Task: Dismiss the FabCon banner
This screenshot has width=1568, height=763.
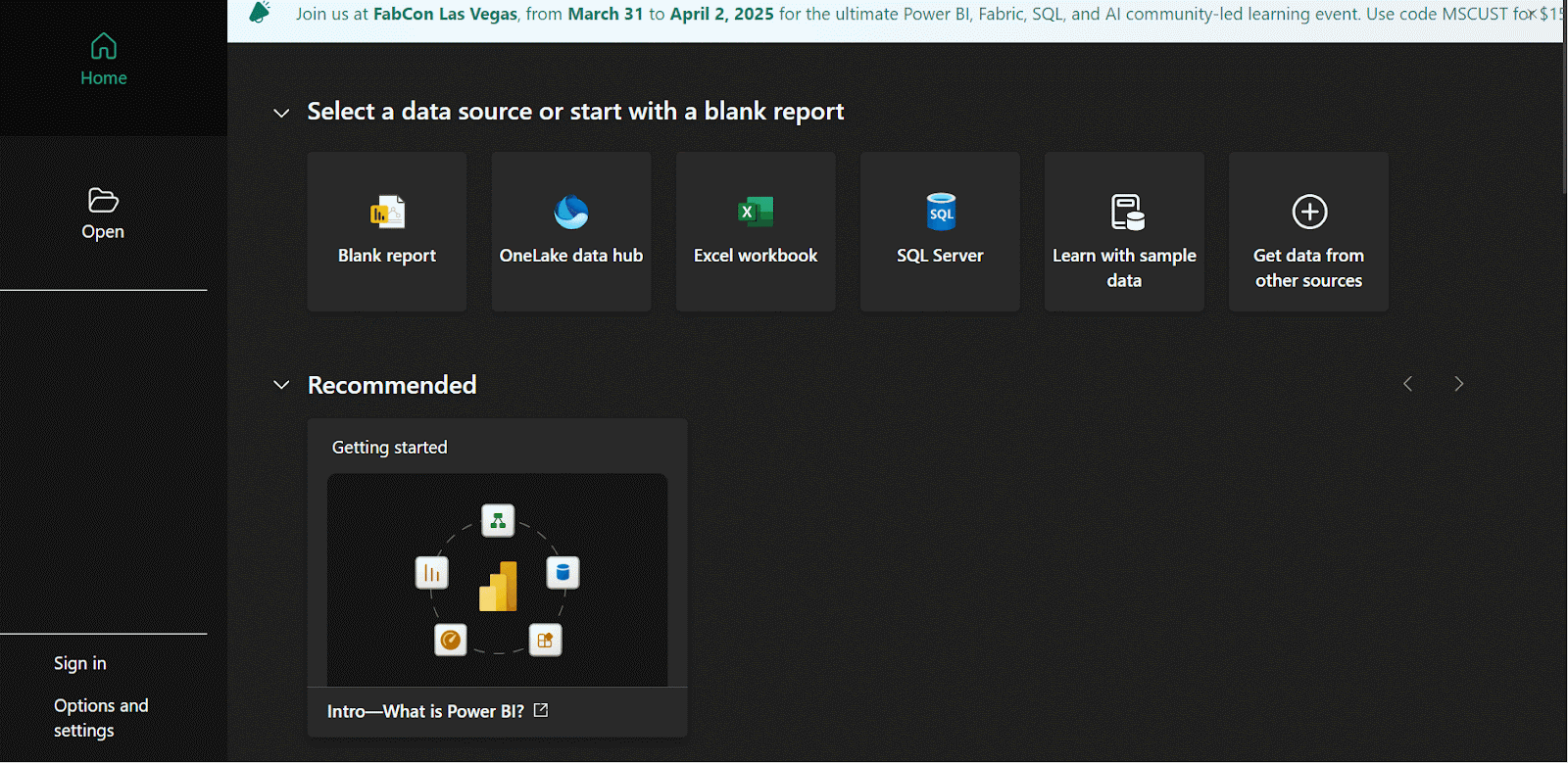Action: pyautogui.click(x=1532, y=14)
